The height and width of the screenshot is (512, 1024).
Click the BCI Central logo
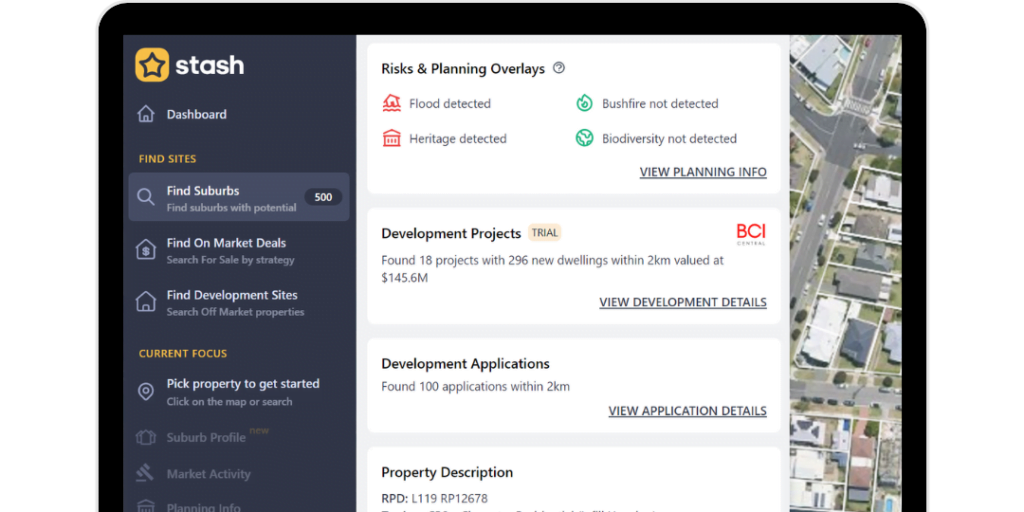click(750, 234)
